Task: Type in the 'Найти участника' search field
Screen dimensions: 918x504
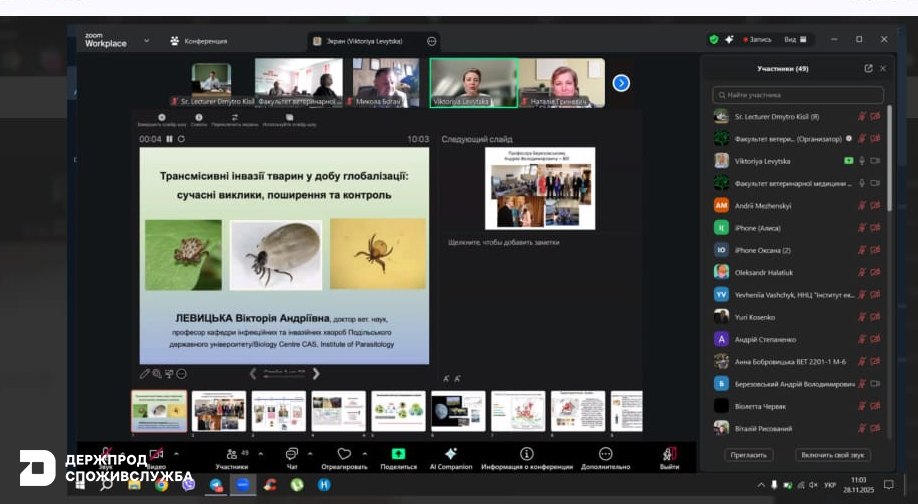Action: (x=798, y=95)
